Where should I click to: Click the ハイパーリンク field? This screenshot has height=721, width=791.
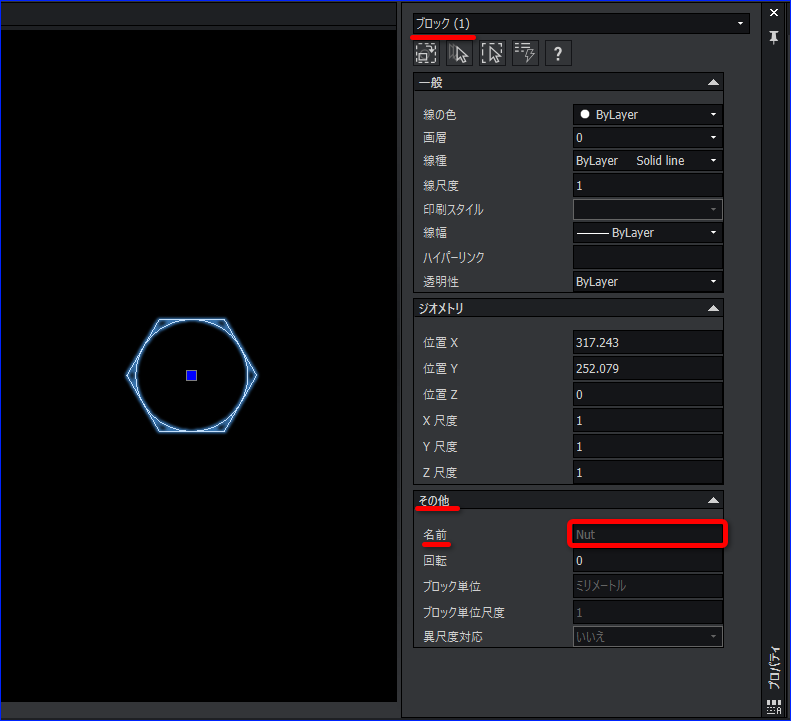click(648, 257)
